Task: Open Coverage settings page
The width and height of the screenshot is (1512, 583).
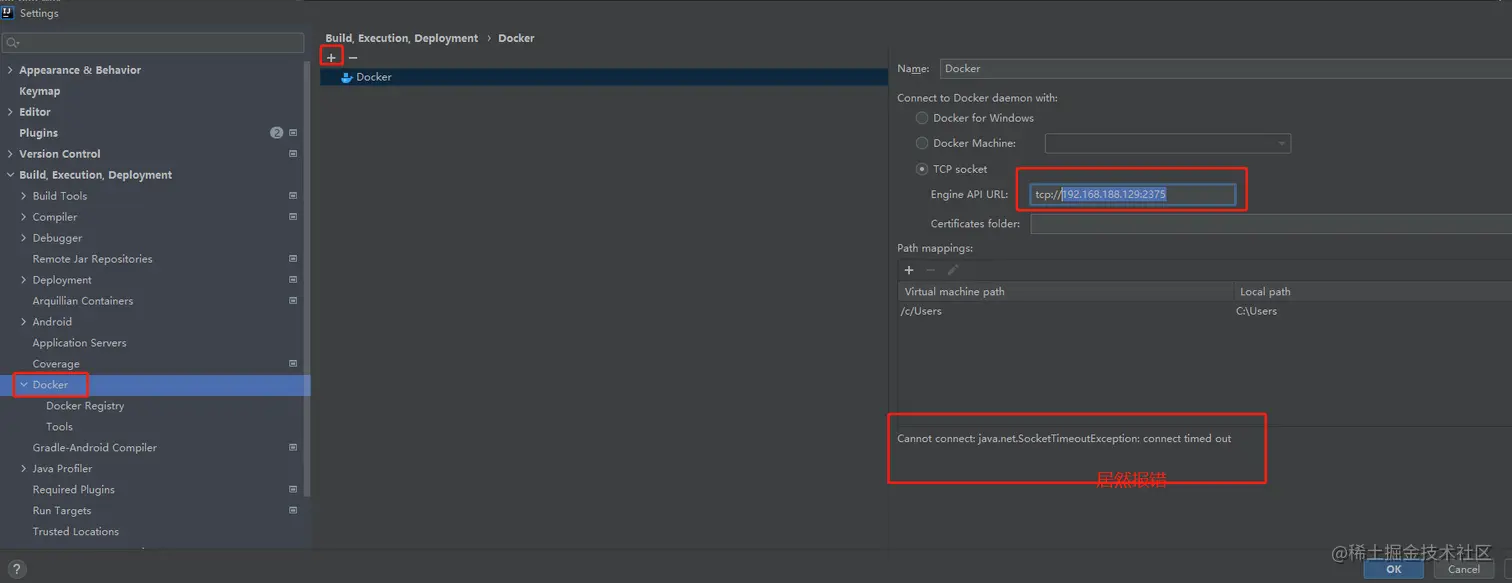Action: 56,364
